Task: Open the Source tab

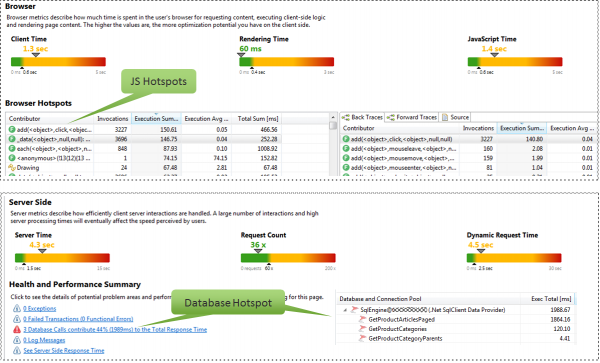Action: pyautogui.click(x=455, y=117)
